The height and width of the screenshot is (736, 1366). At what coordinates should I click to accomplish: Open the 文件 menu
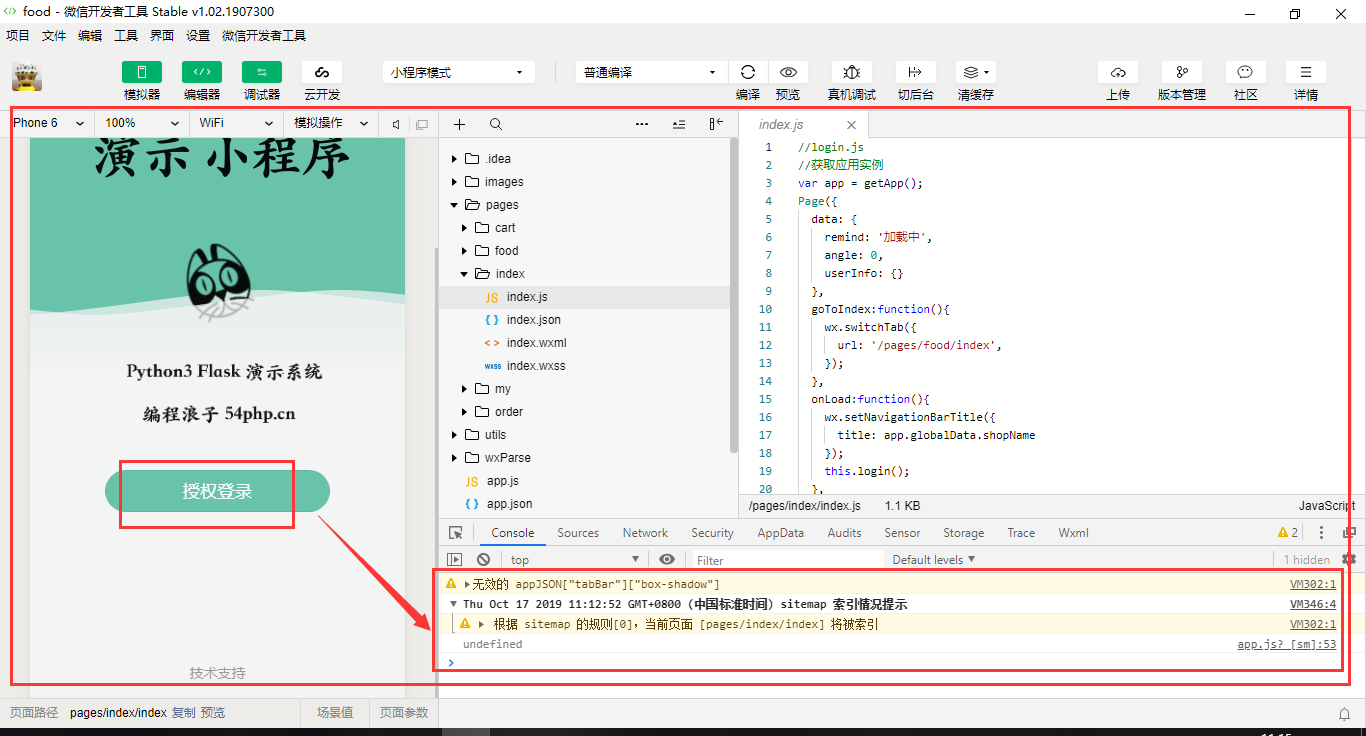pyautogui.click(x=54, y=36)
